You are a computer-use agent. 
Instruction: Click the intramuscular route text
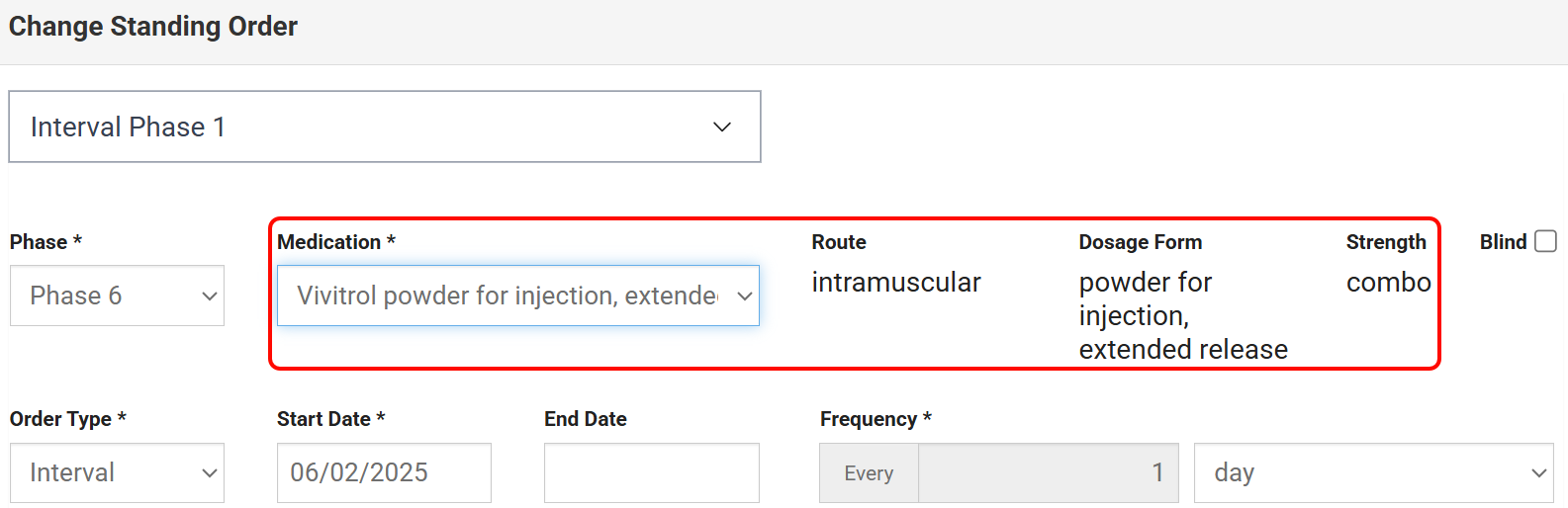click(x=895, y=283)
